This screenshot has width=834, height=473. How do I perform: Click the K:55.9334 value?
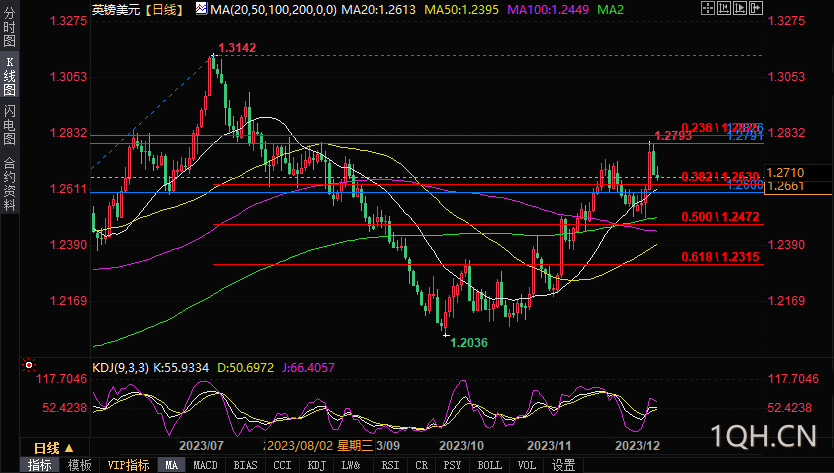(181, 368)
